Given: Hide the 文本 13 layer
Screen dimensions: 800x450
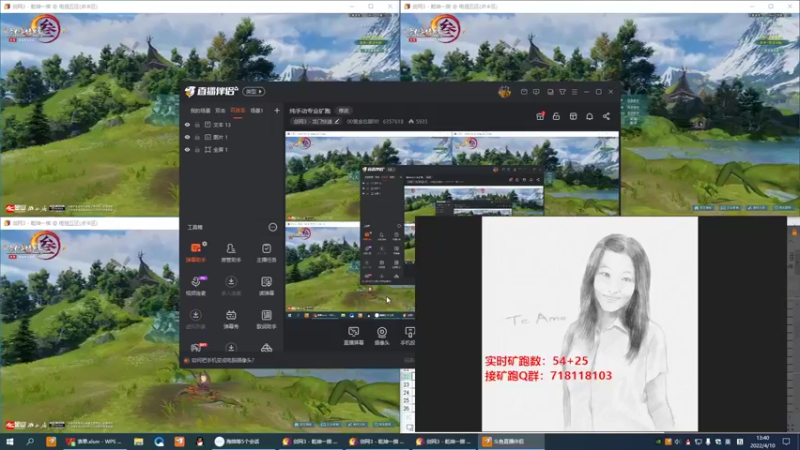Looking at the screenshot, I should tap(187, 124).
